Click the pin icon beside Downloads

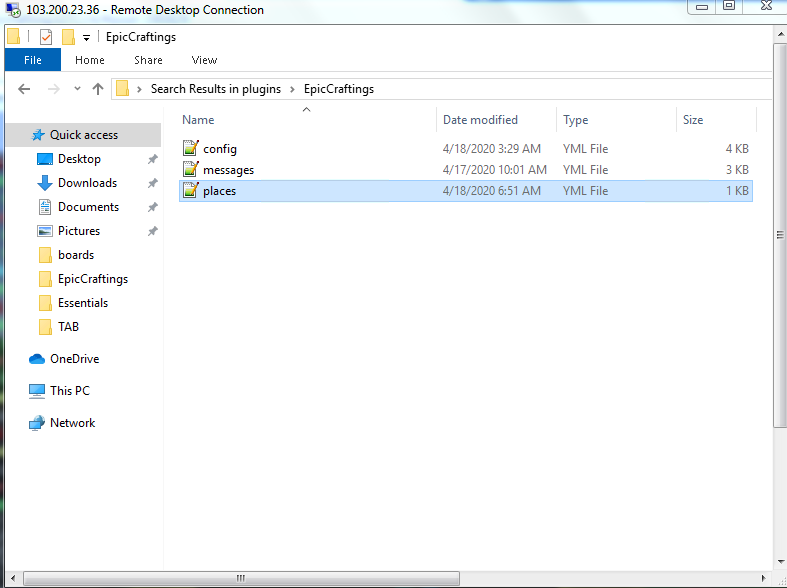(x=153, y=183)
